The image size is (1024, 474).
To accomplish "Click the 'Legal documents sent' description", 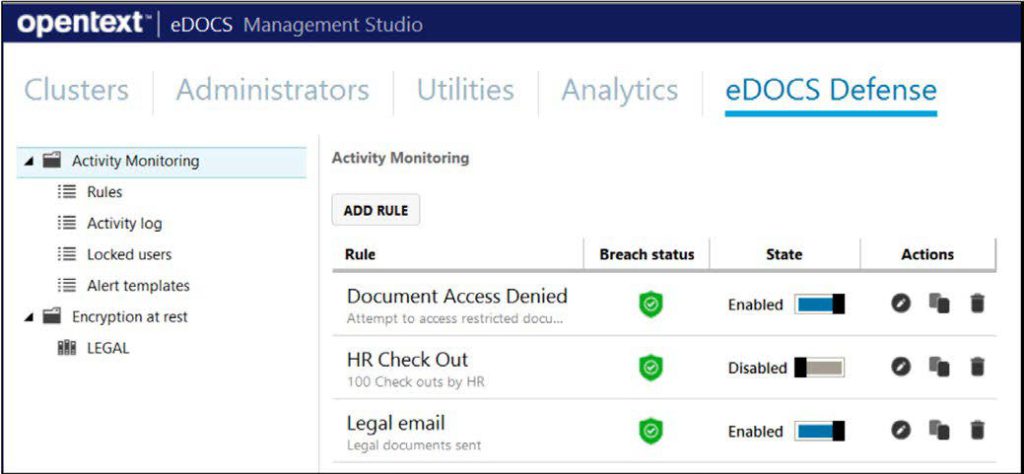I will click(414, 445).
